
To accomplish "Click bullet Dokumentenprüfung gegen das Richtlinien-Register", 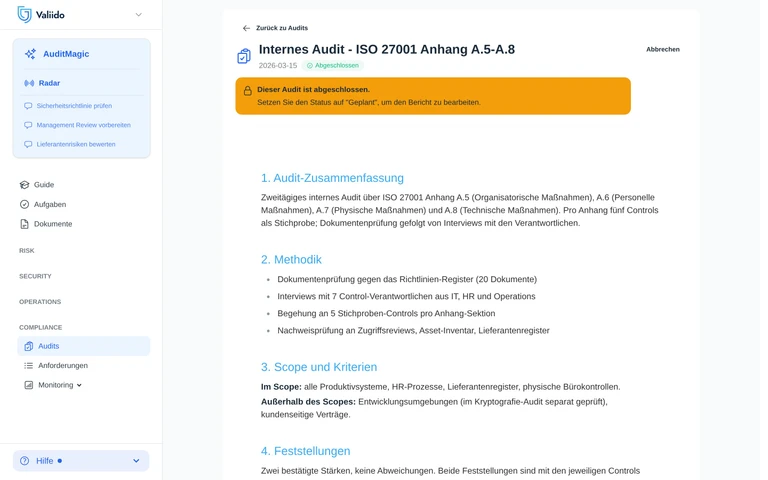I will tap(407, 279).
